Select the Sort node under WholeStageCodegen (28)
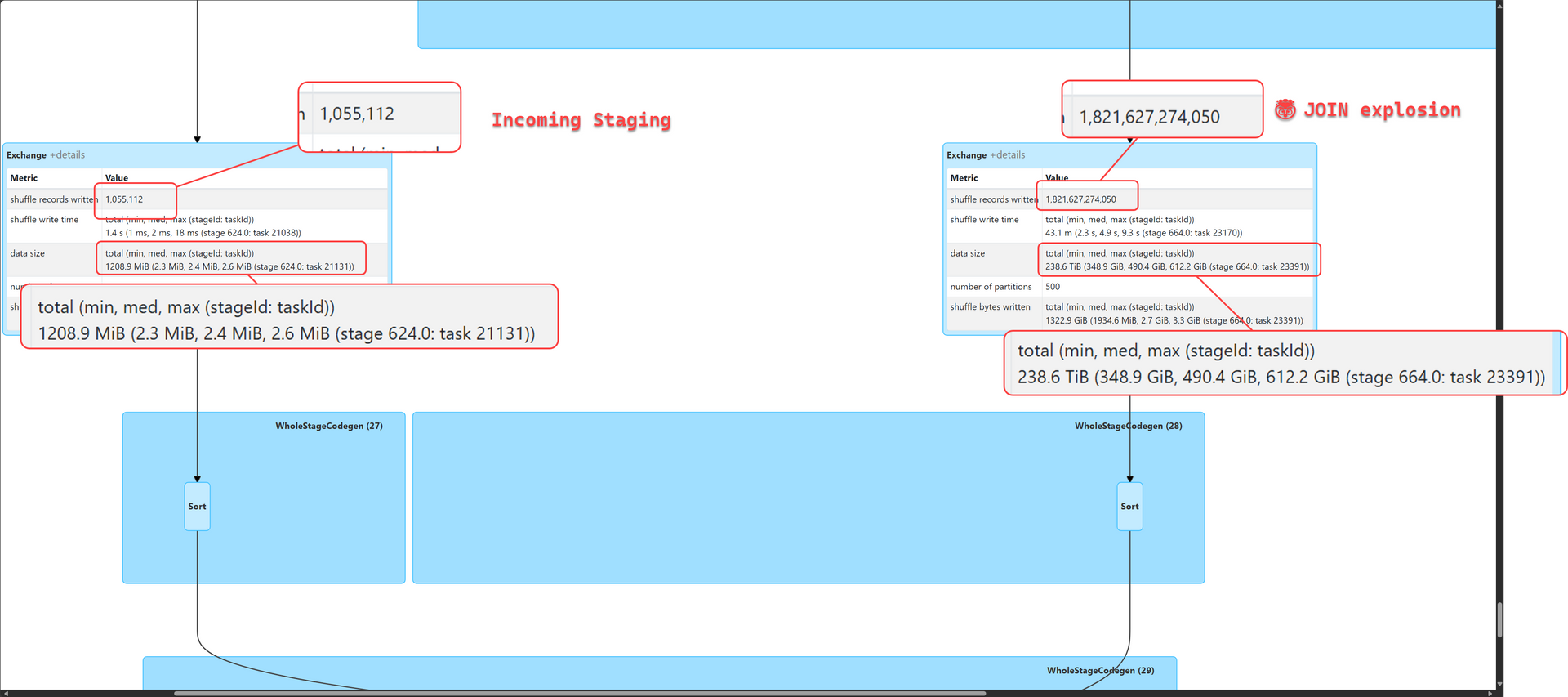This screenshot has width=1568, height=697. (1129, 507)
